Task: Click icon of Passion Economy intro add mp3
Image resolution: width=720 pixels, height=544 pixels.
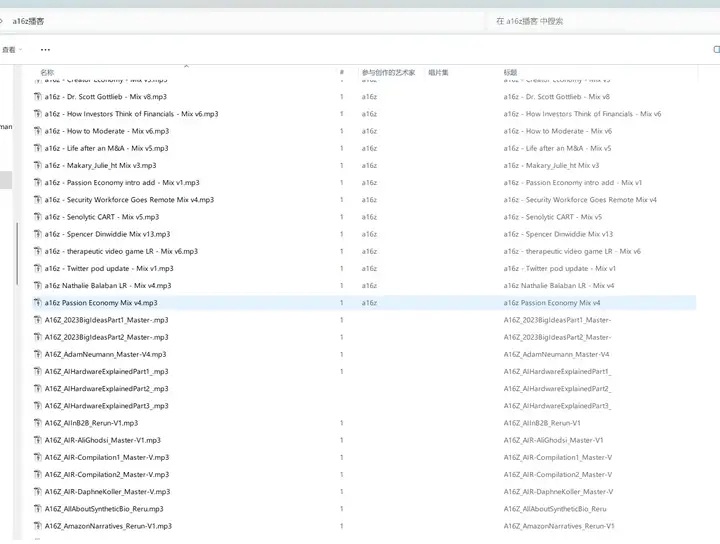Action: click(x=38, y=182)
